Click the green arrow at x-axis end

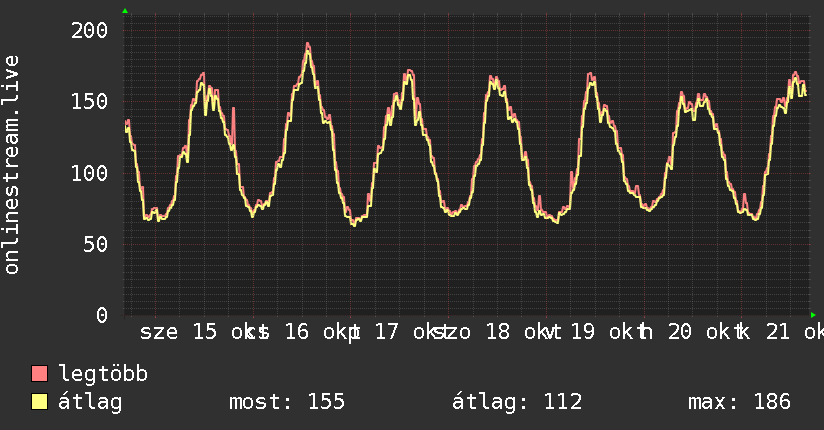click(x=813, y=314)
